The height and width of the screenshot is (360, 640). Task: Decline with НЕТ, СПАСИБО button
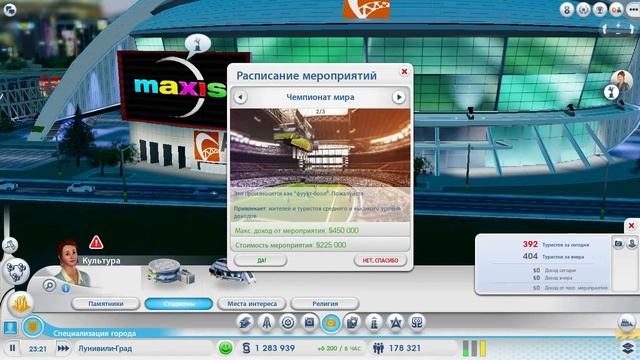pos(380,260)
